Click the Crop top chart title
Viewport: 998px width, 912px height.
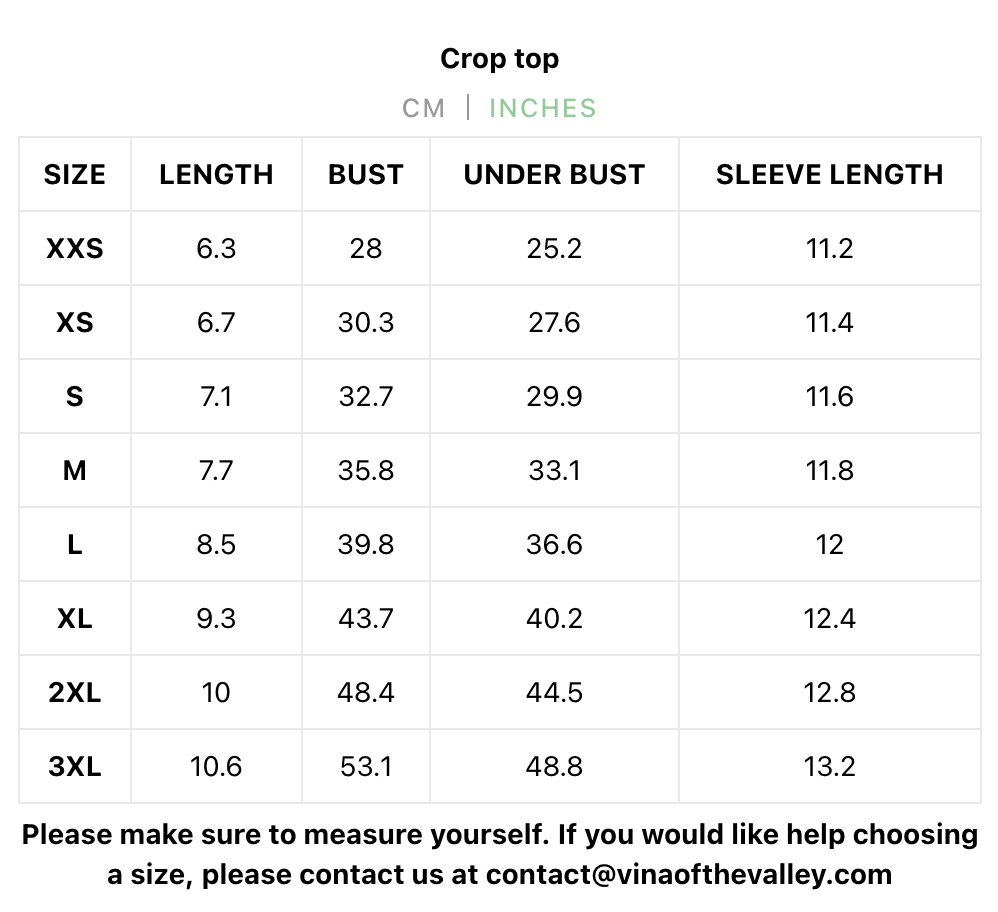[499, 59]
